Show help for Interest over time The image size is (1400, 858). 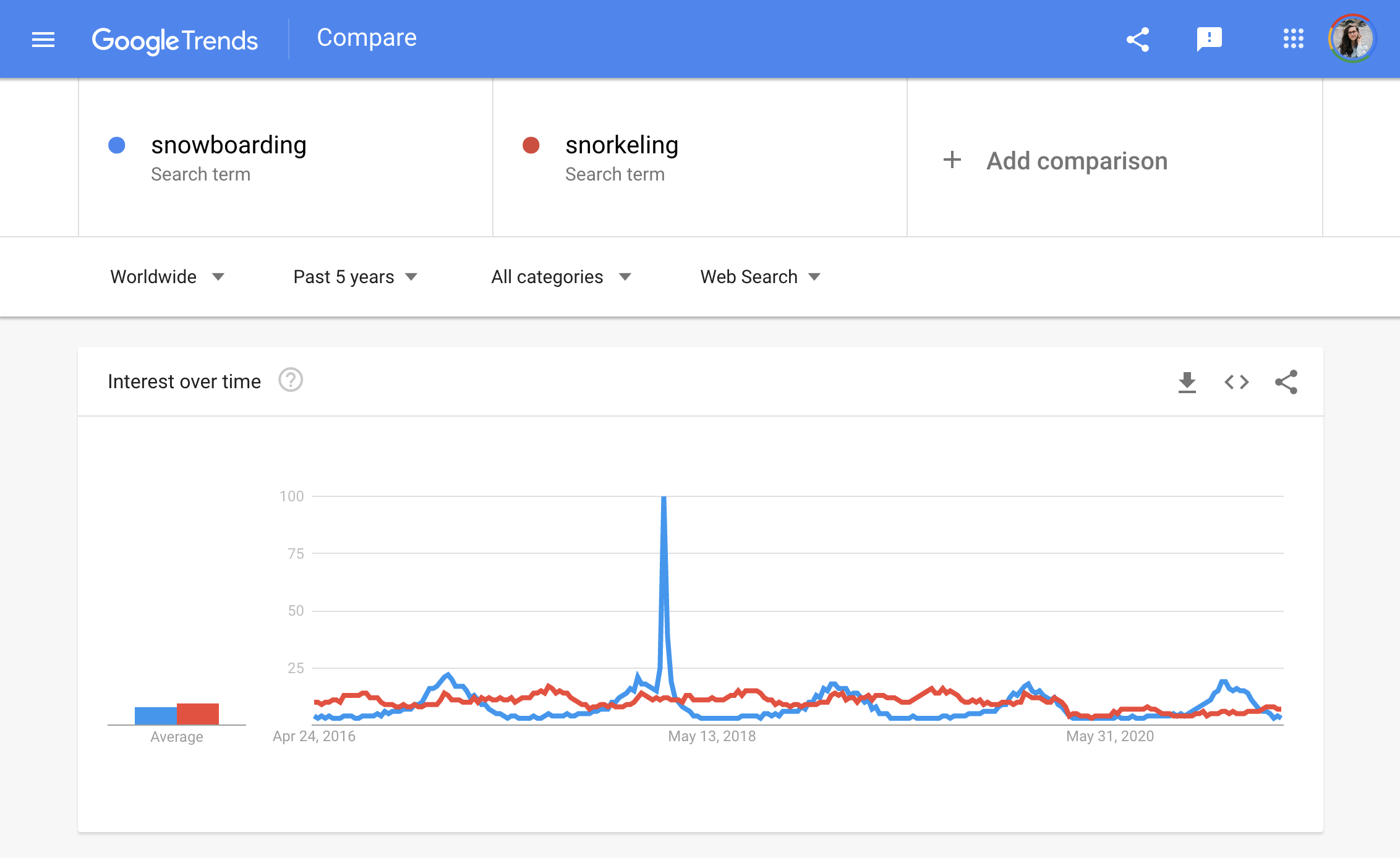(291, 380)
